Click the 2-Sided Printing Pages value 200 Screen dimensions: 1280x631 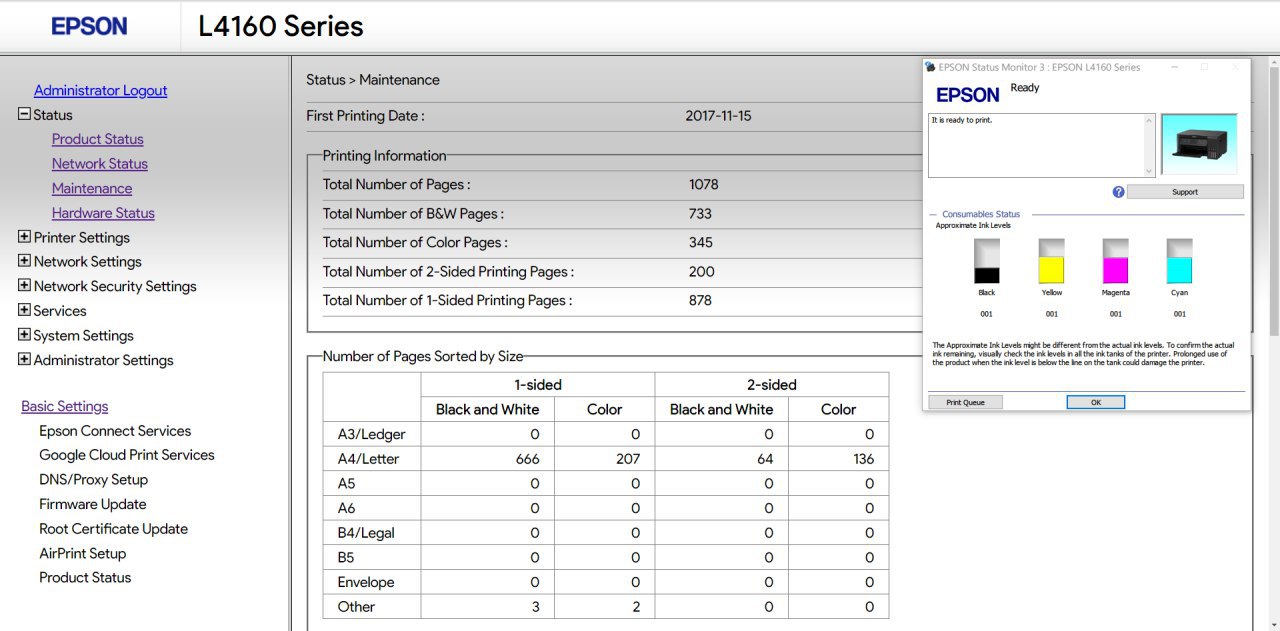701,271
